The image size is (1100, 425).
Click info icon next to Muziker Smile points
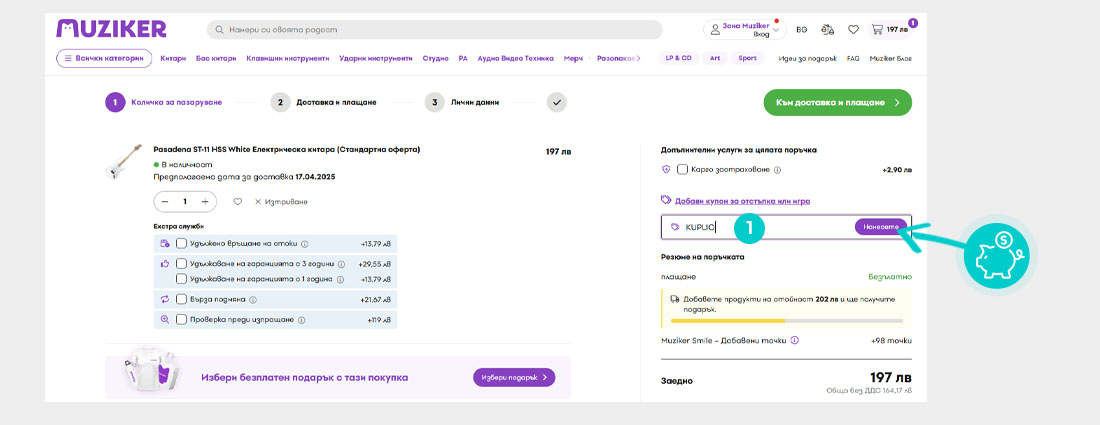(795, 340)
